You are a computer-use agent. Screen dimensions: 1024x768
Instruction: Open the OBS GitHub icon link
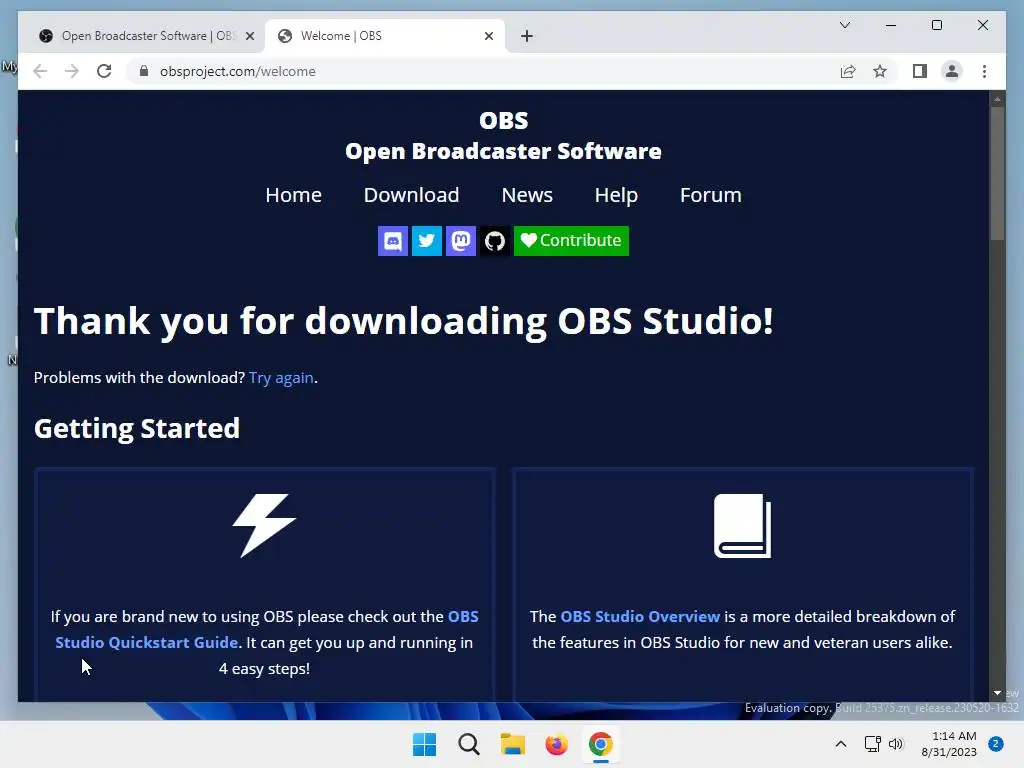tap(494, 241)
